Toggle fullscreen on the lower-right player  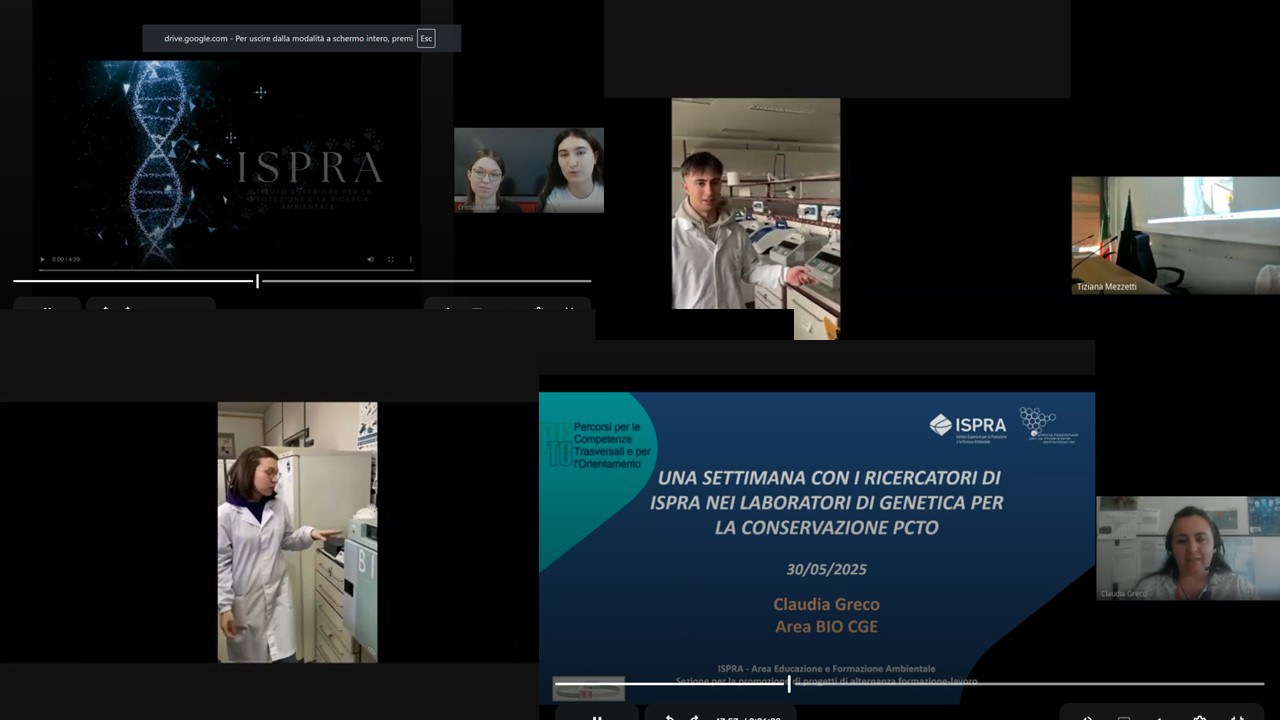tap(1237, 715)
